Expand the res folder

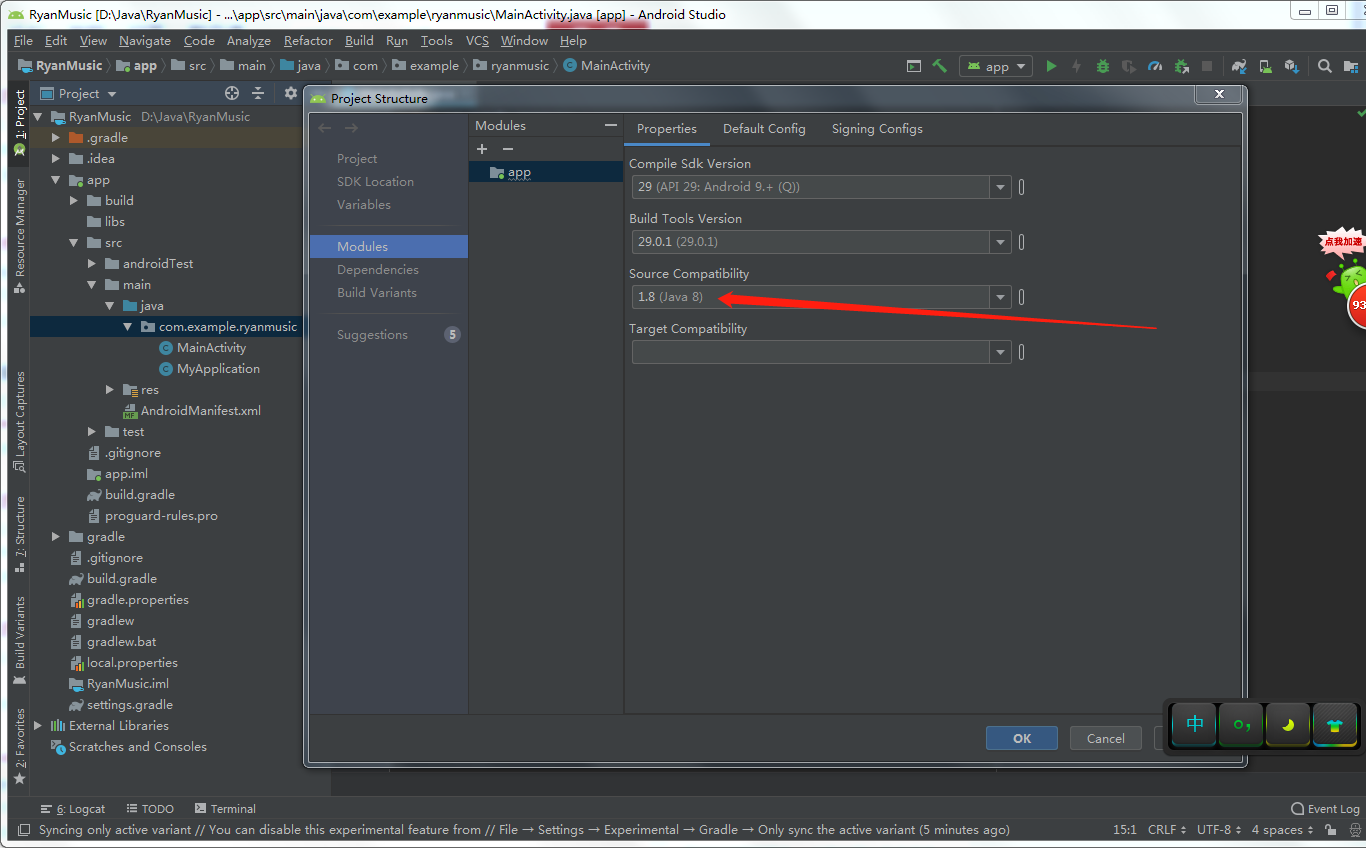(110, 390)
